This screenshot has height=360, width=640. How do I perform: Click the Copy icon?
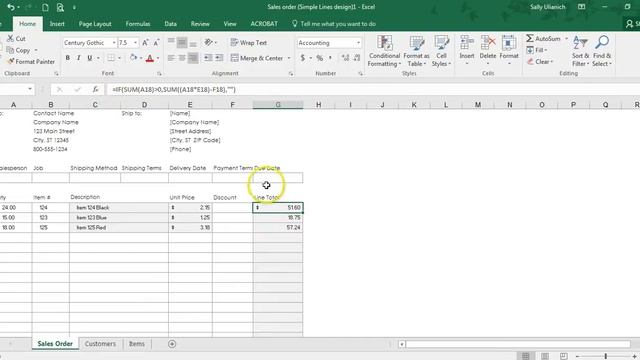pos(10,50)
